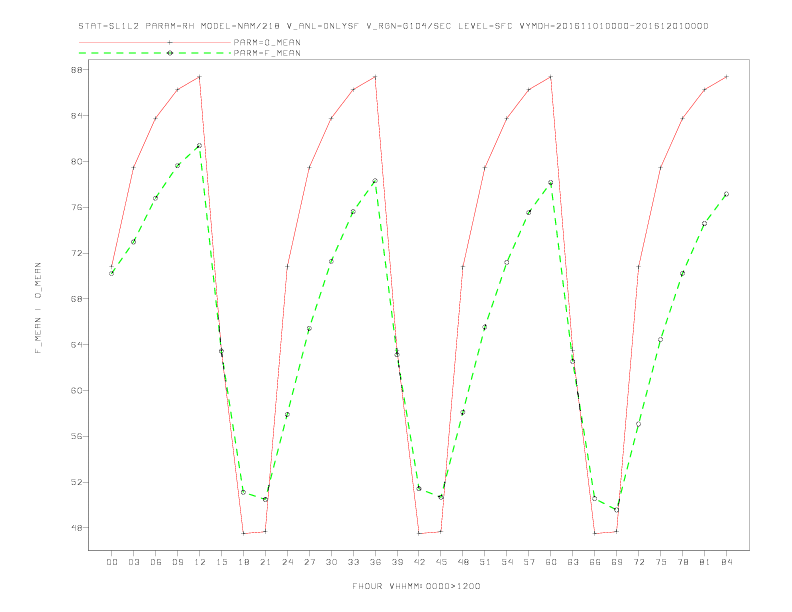792x612 pixels.
Task: Click x-axis tick label 12
Action: click(200, 562)
